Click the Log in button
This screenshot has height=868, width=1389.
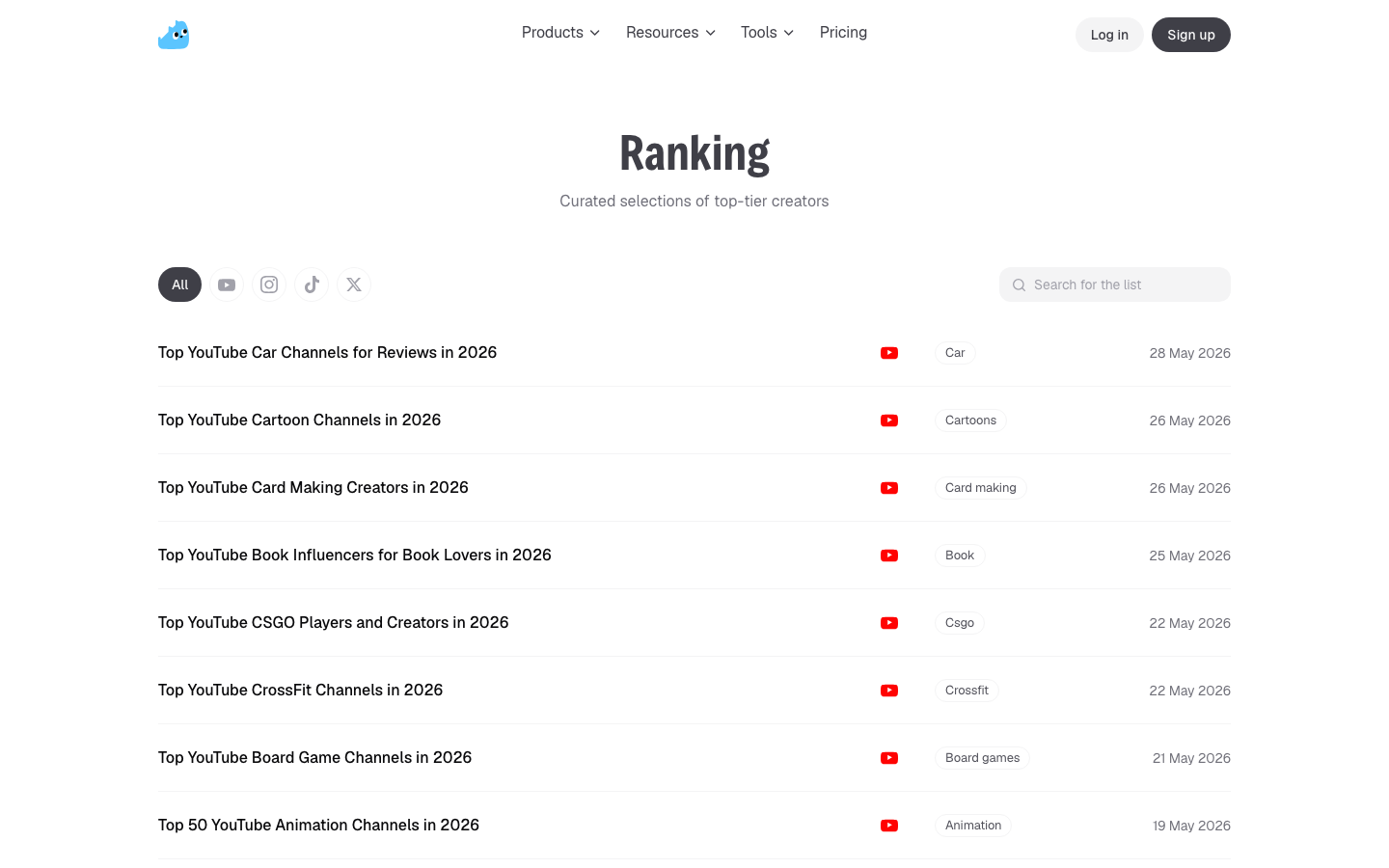pyautogui.click(x=1109, y=35)
